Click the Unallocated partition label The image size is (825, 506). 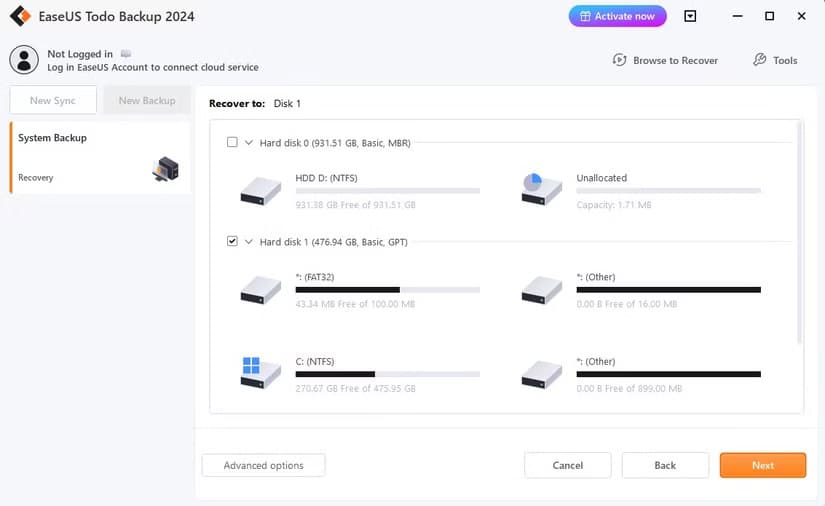[601, 178]
